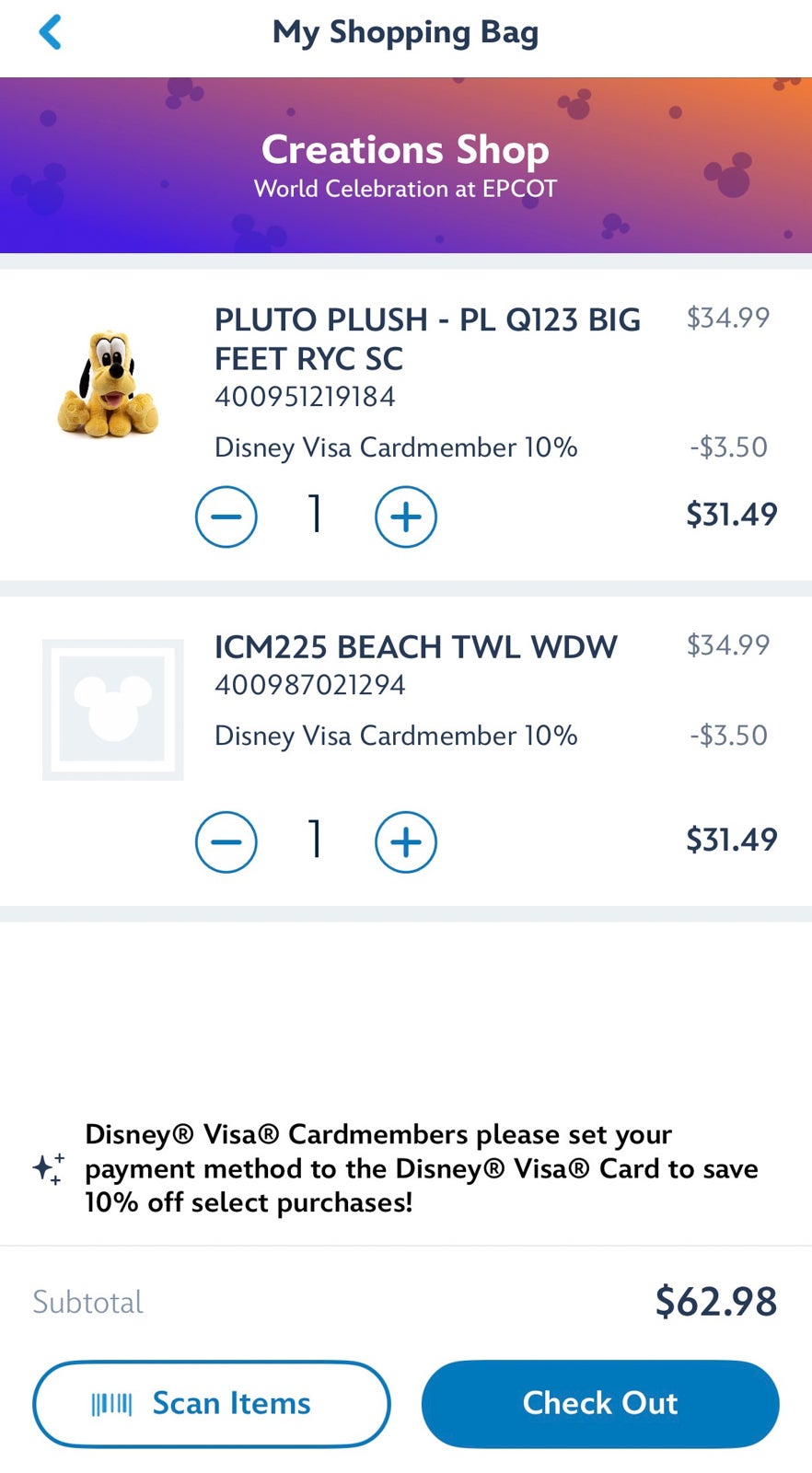This screenshot has height=1473, width=812.
Task: Tap Pluto Plush Disney Visa Cardmember discount line
Action: click(x=396, y=447)
